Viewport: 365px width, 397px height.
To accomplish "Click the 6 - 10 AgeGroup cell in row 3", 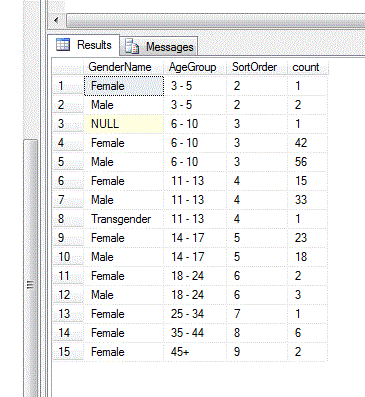I will click(x=195, y=124).
